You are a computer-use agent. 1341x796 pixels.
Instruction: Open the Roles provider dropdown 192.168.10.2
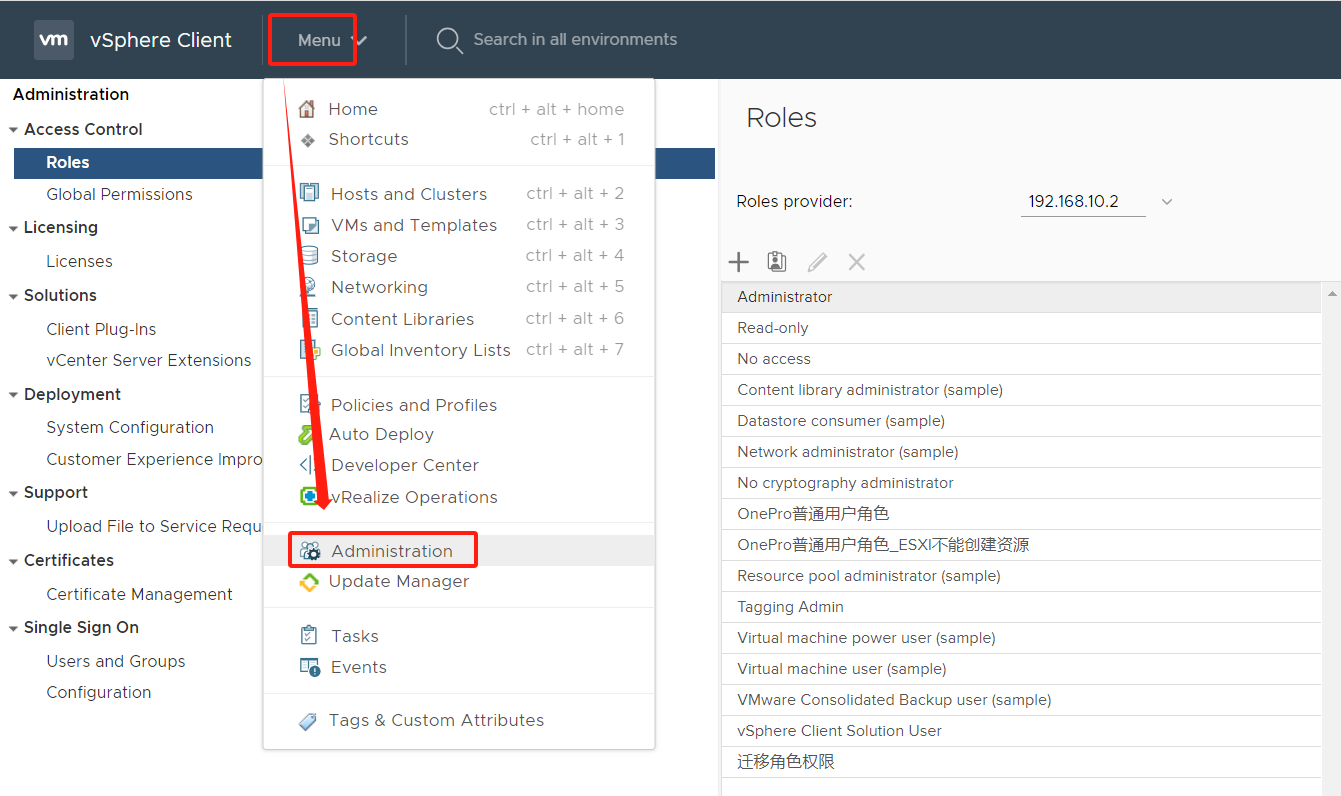1098,201
